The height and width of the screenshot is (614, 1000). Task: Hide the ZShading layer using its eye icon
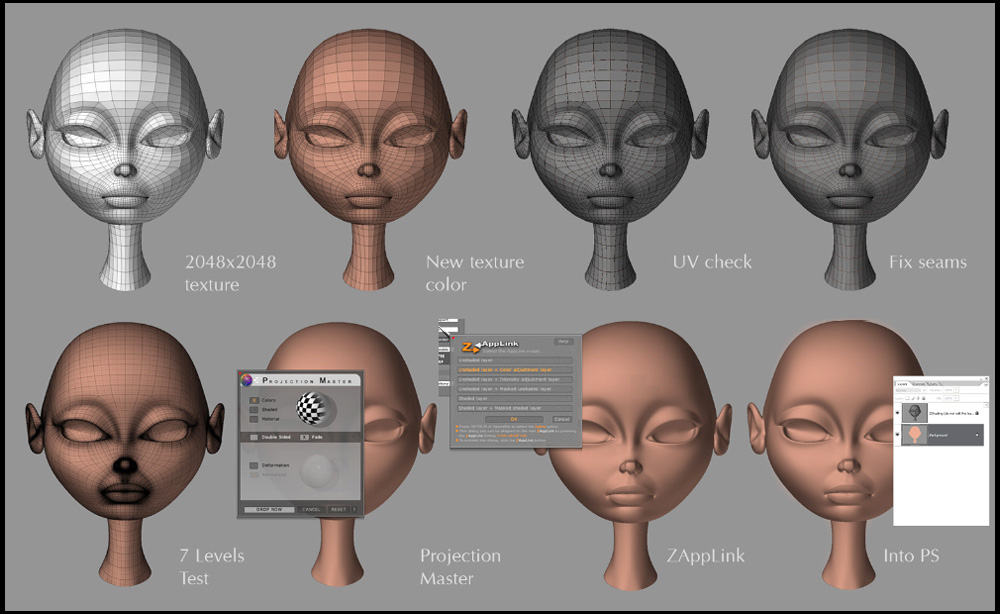(898, 412)
